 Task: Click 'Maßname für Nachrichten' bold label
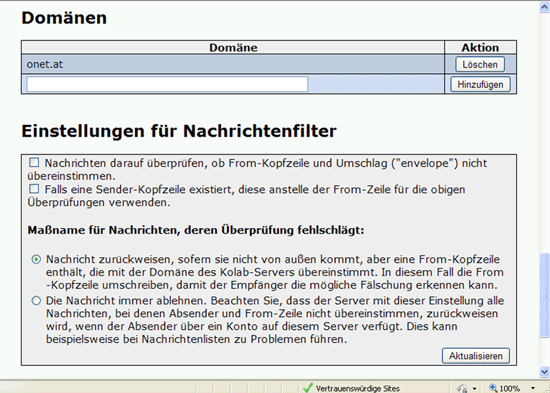pyautogui.click(x=196, y=230)
